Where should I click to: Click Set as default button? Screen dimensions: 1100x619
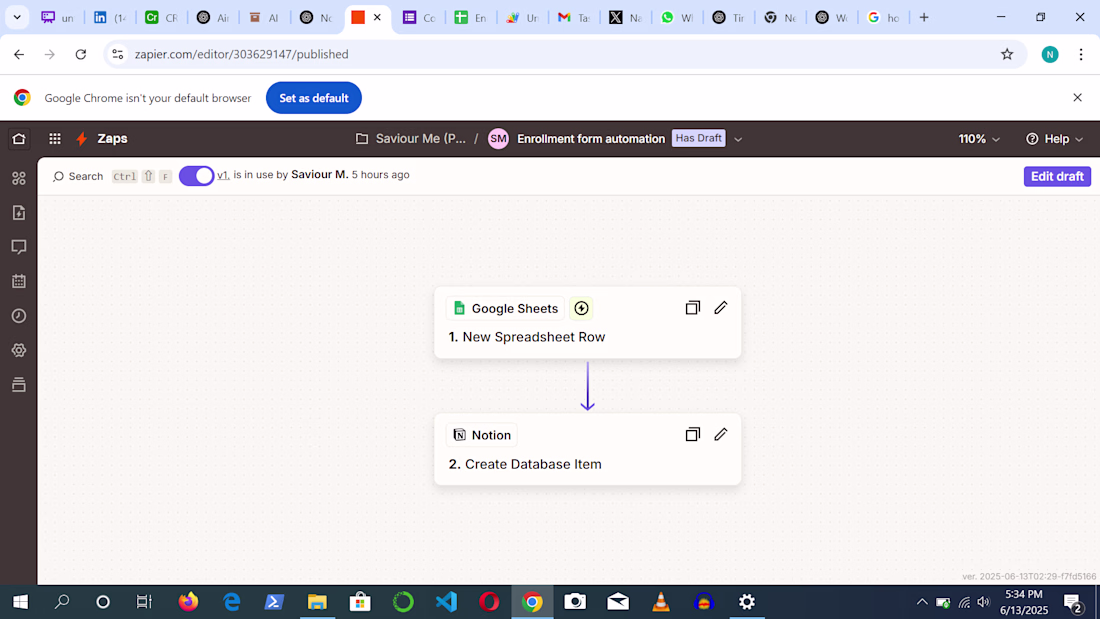(x=314, y=98)
